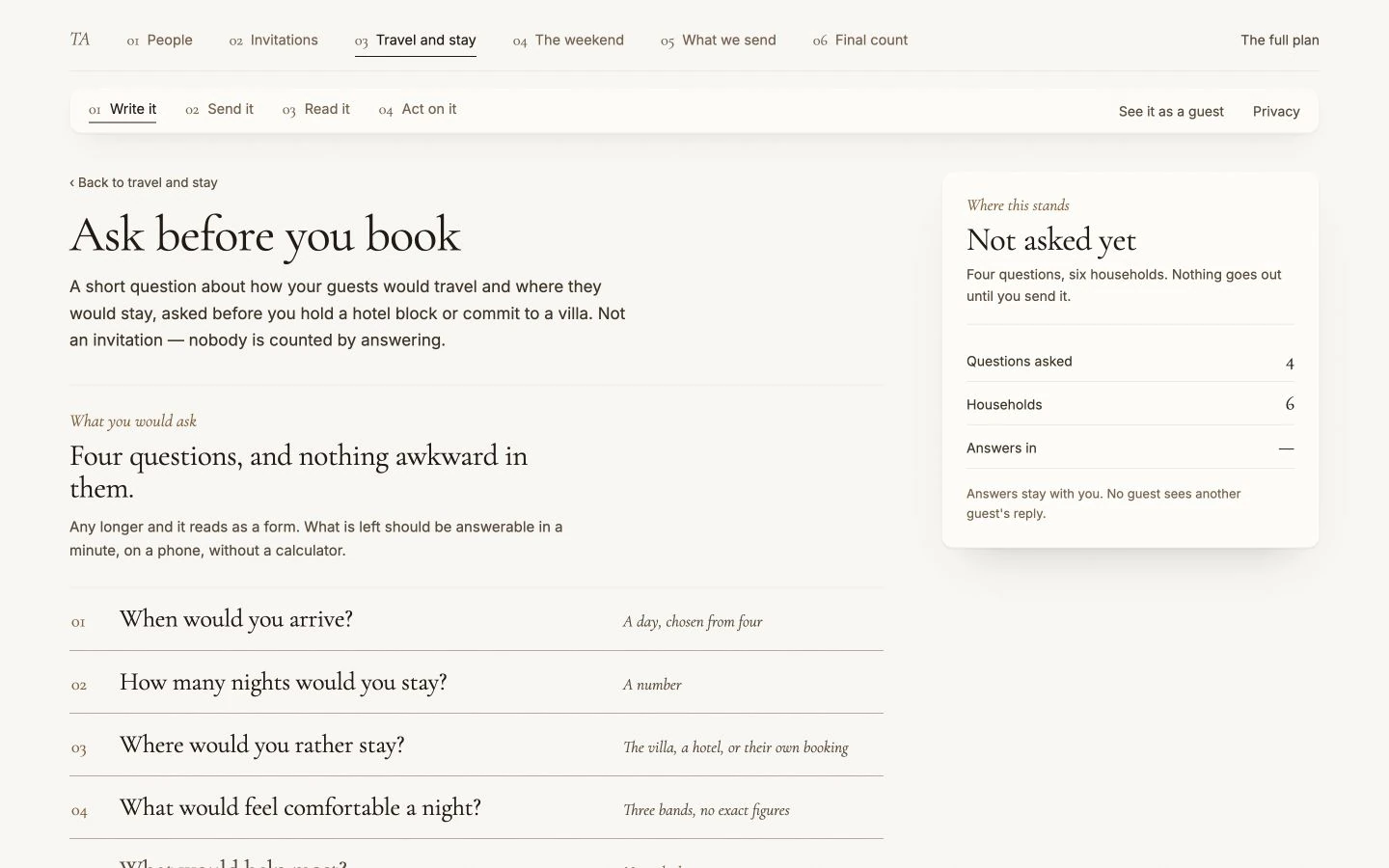Click the Answers in row
The width and height of the screenshot is (1389, 868).
tap(1130, 448)
